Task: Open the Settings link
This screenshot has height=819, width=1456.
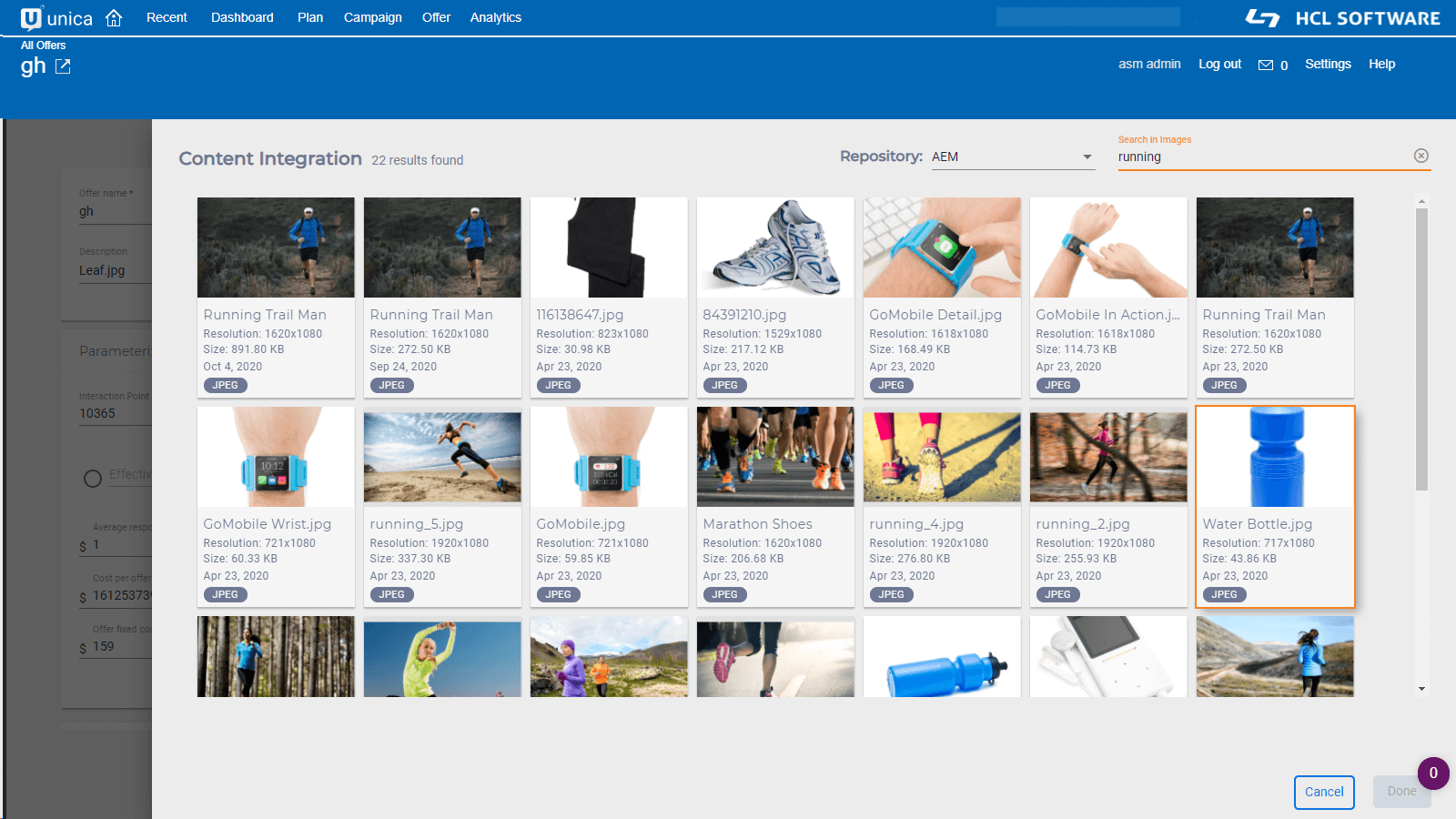Action: click(1327, 64)
